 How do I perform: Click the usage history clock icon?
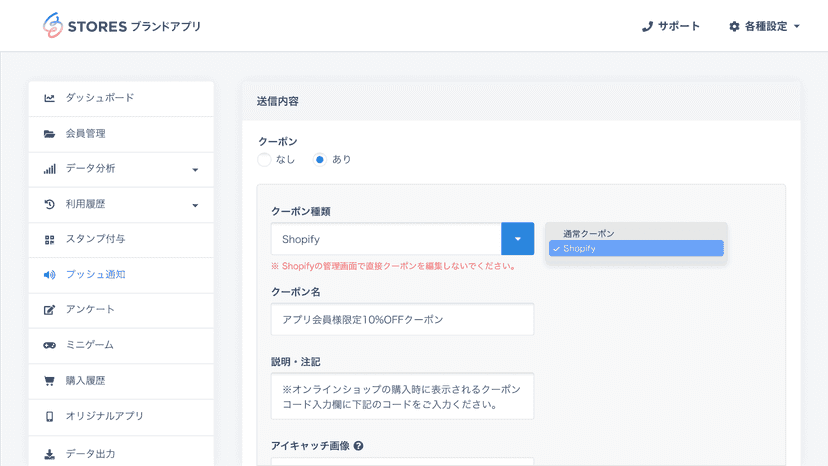(x=49, y=204)
